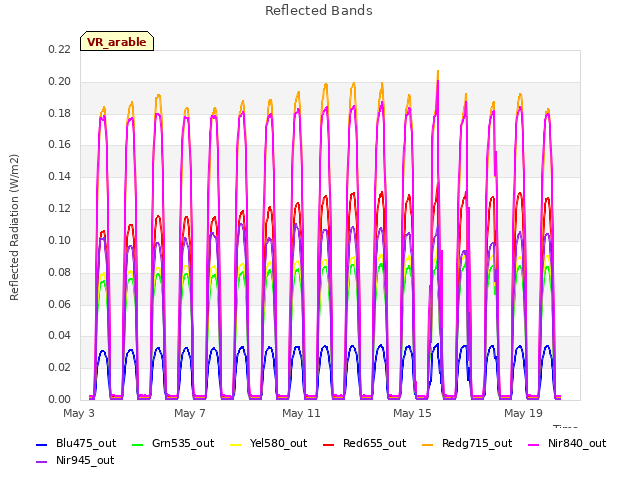640x480 pixels.
Task: Click the May 15 x-axis tick label
Action: (x=412, y=413)
